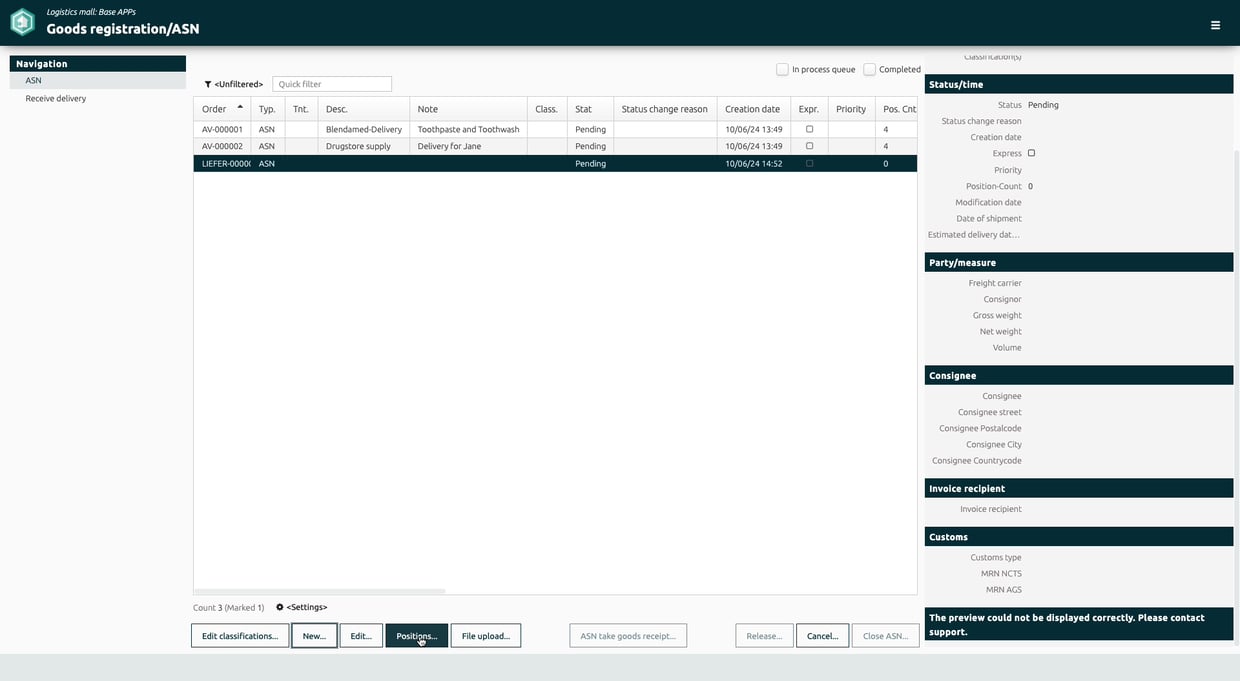Sort by the Expr. column header

809,109
